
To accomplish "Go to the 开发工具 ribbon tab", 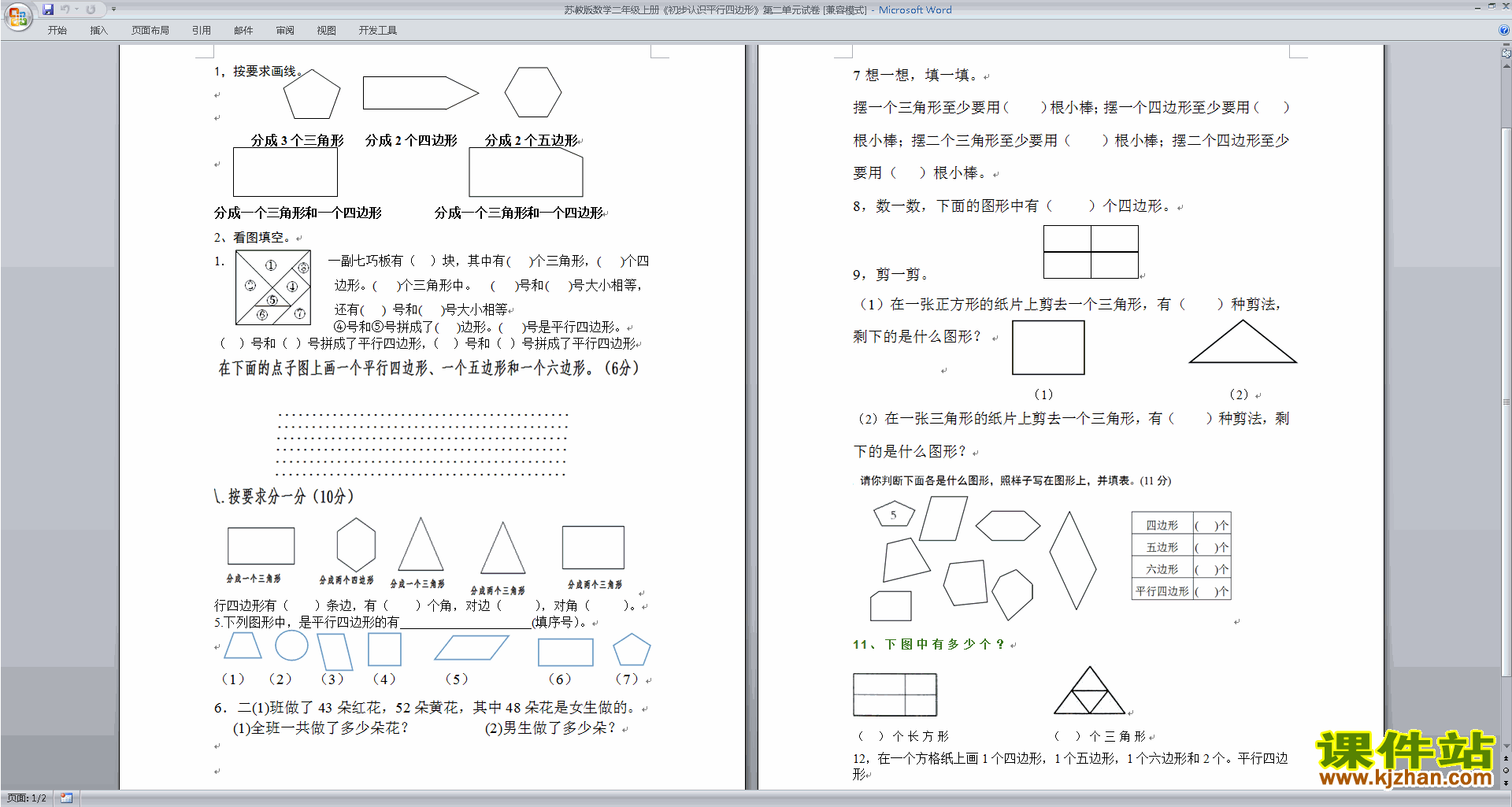I will 378,31.
